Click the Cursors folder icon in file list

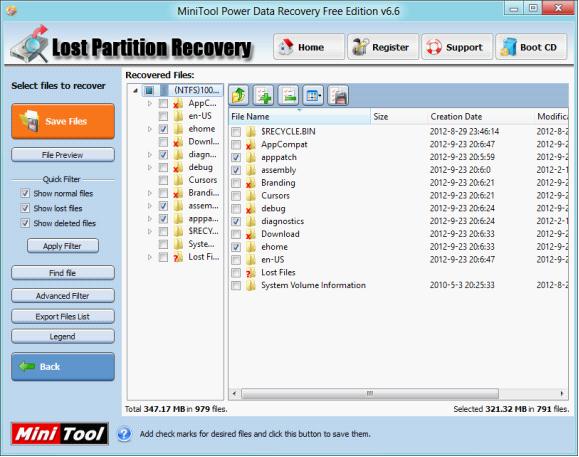pyautogui.click(x=251, y=196)
